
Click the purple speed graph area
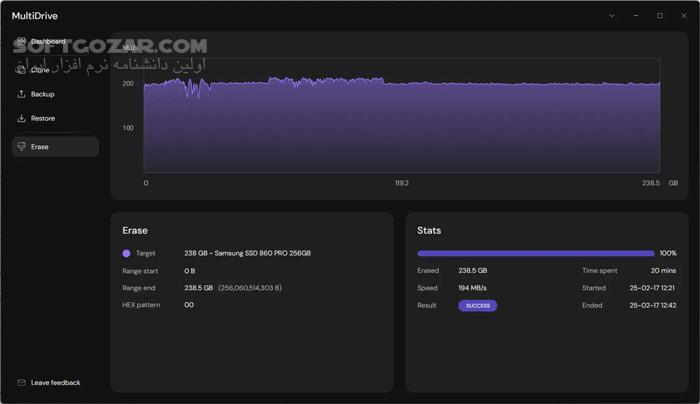pos(400,130)
